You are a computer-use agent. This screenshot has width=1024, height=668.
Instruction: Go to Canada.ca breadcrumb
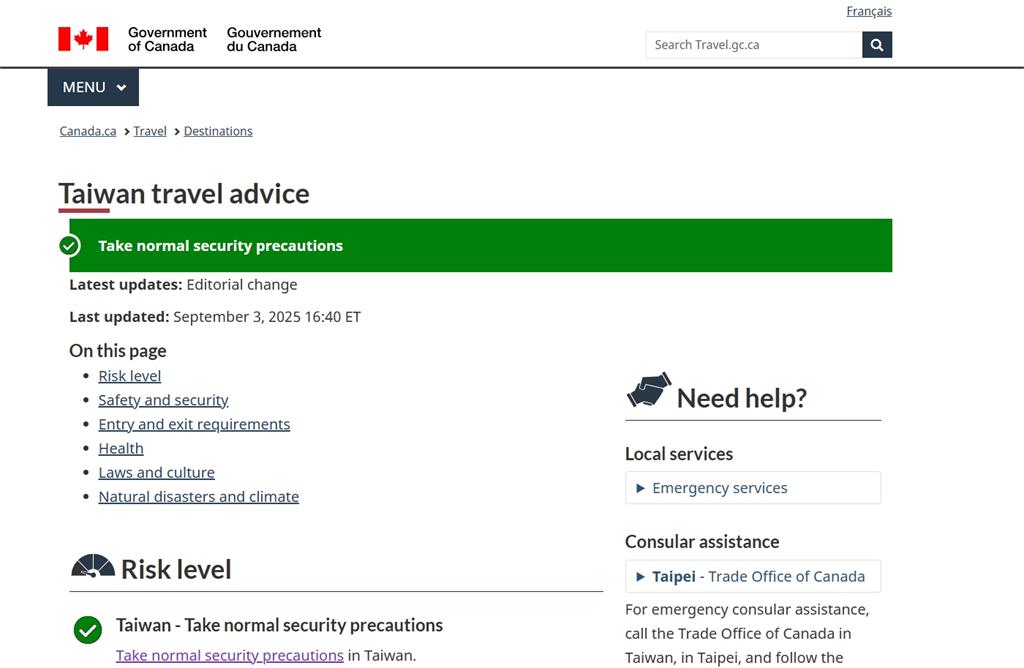tap(88, 131)
